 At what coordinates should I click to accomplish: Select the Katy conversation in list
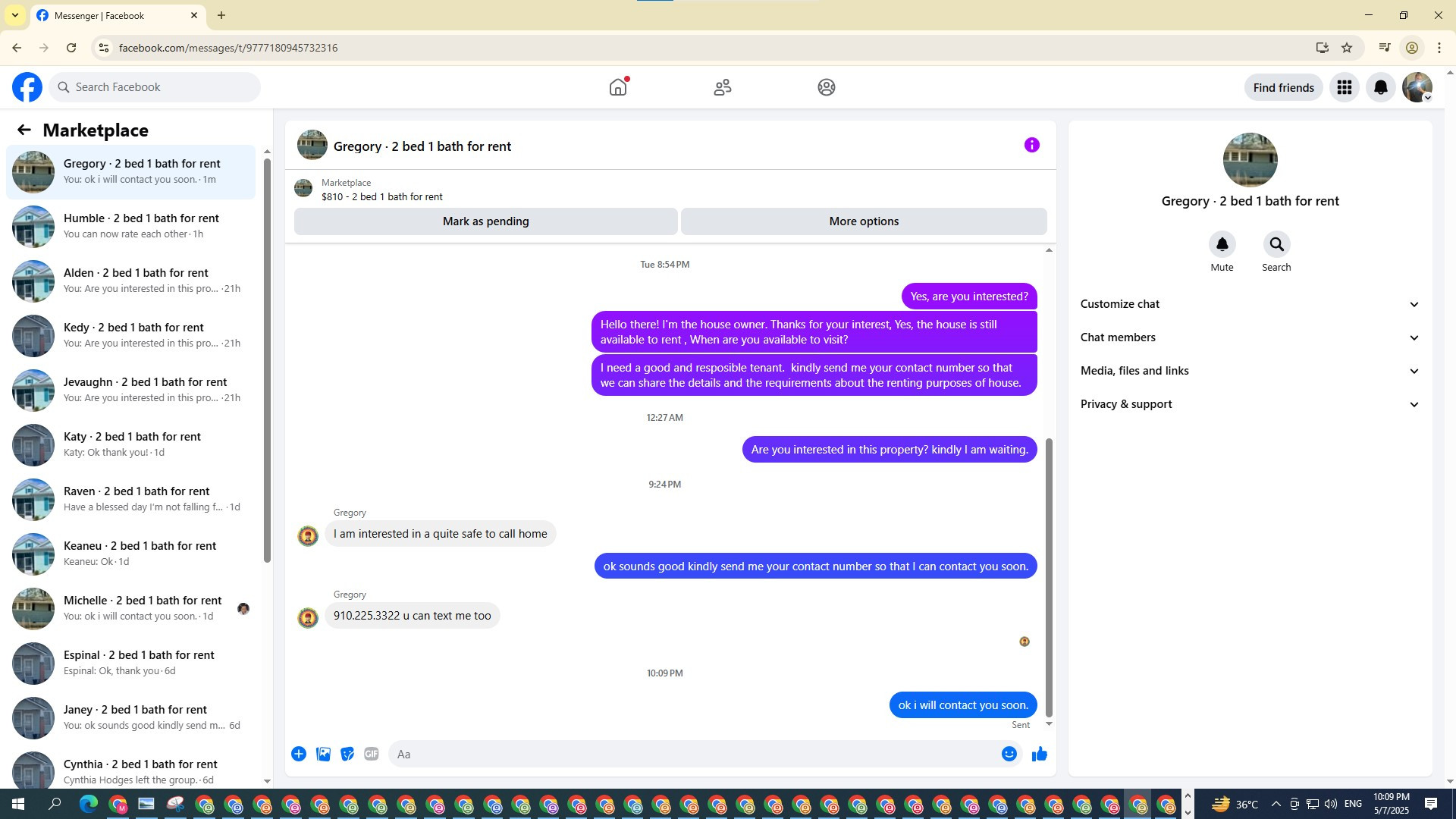point(130,444)
